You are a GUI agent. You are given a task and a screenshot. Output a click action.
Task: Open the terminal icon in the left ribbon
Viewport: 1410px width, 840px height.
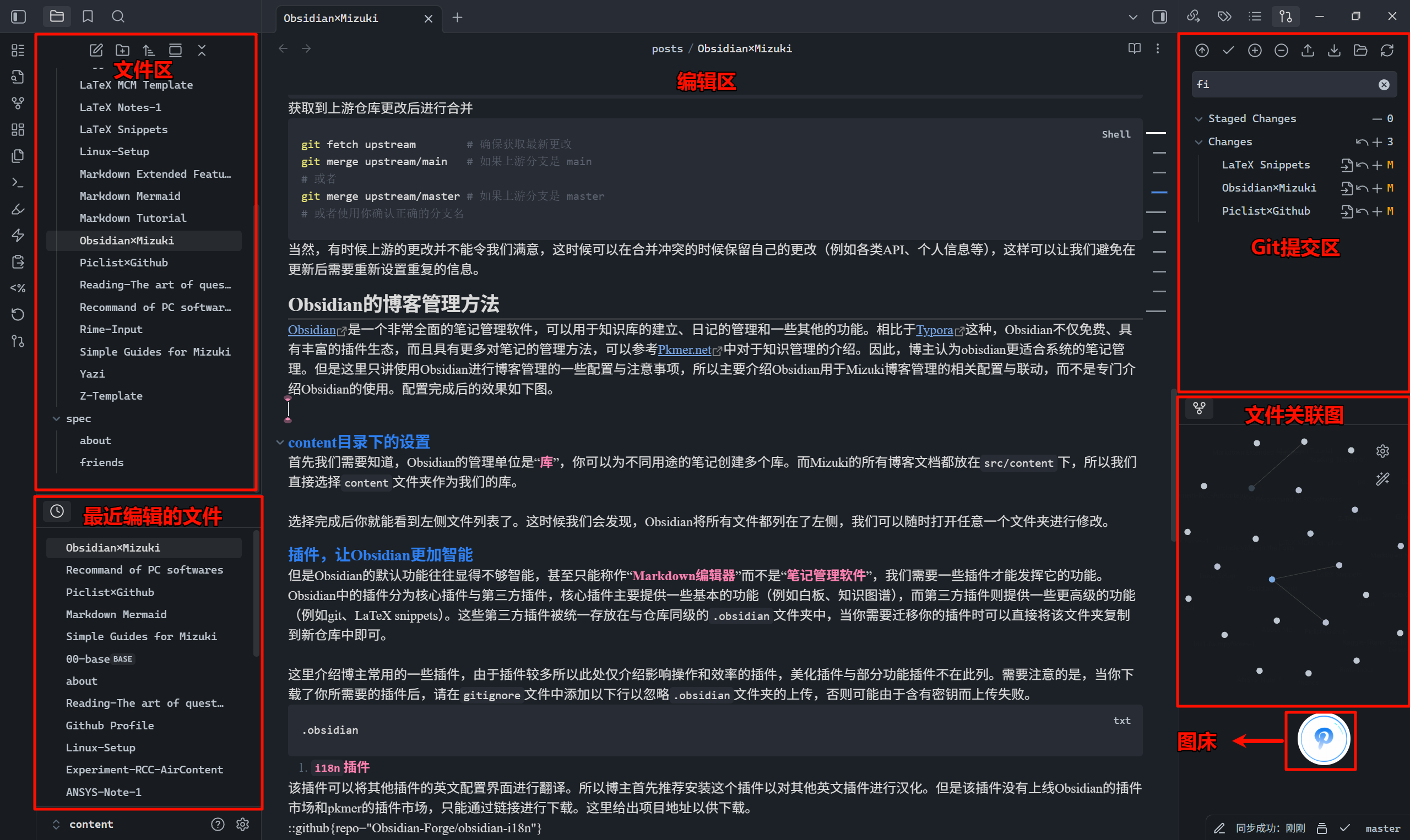[x=17, y=182]
